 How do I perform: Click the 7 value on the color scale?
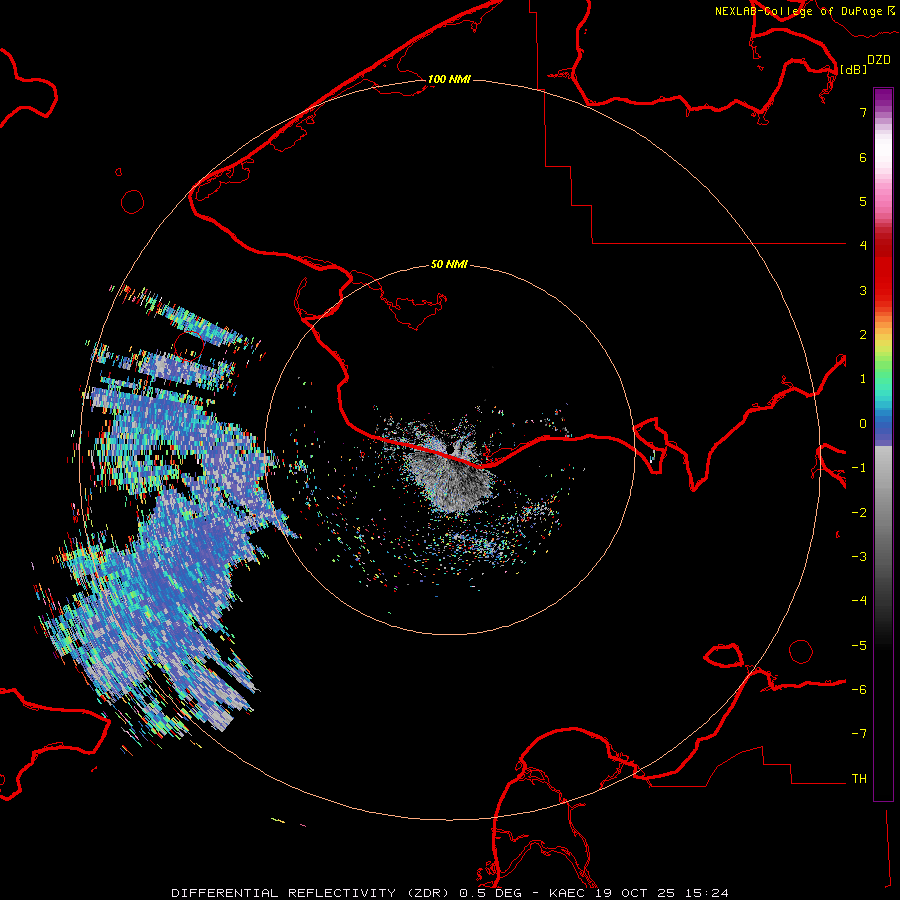point(863,112)
